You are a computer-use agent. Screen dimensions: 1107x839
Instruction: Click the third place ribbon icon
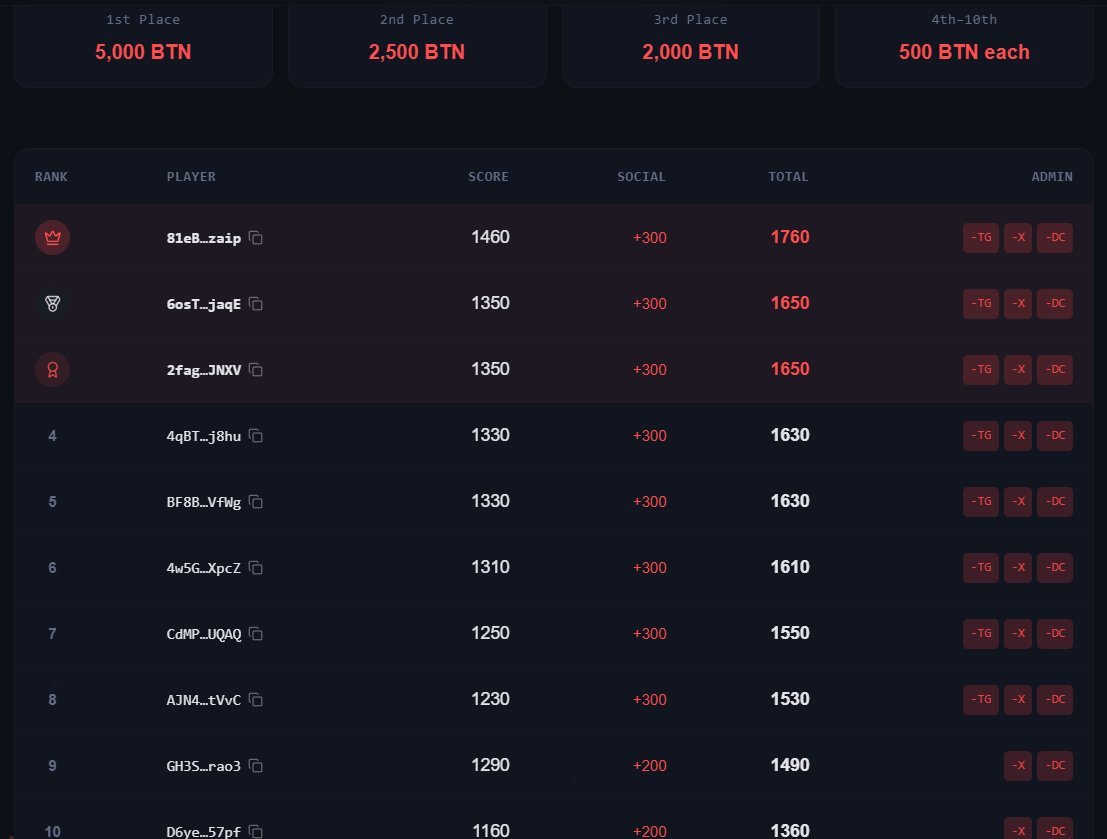coord(52,370)
